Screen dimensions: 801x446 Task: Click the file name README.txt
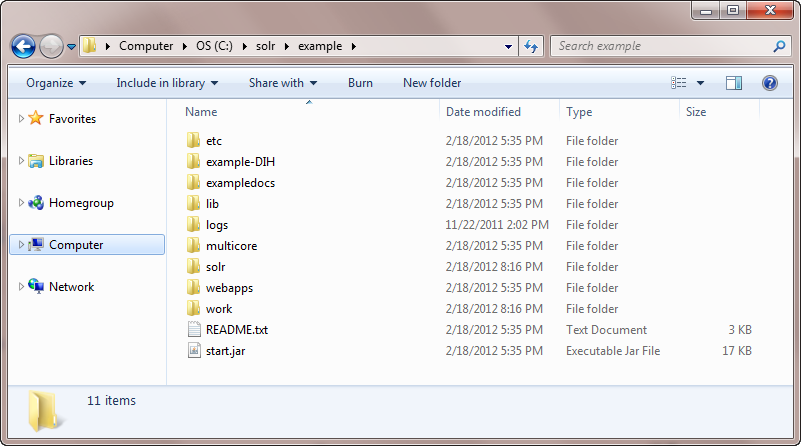237,330
